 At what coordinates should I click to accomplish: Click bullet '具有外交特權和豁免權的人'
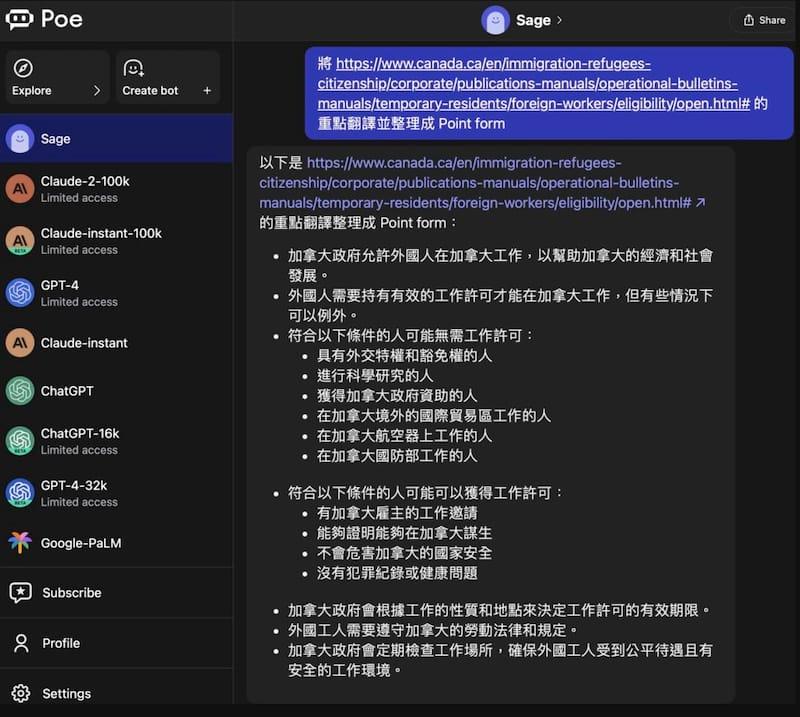[404, 356]
